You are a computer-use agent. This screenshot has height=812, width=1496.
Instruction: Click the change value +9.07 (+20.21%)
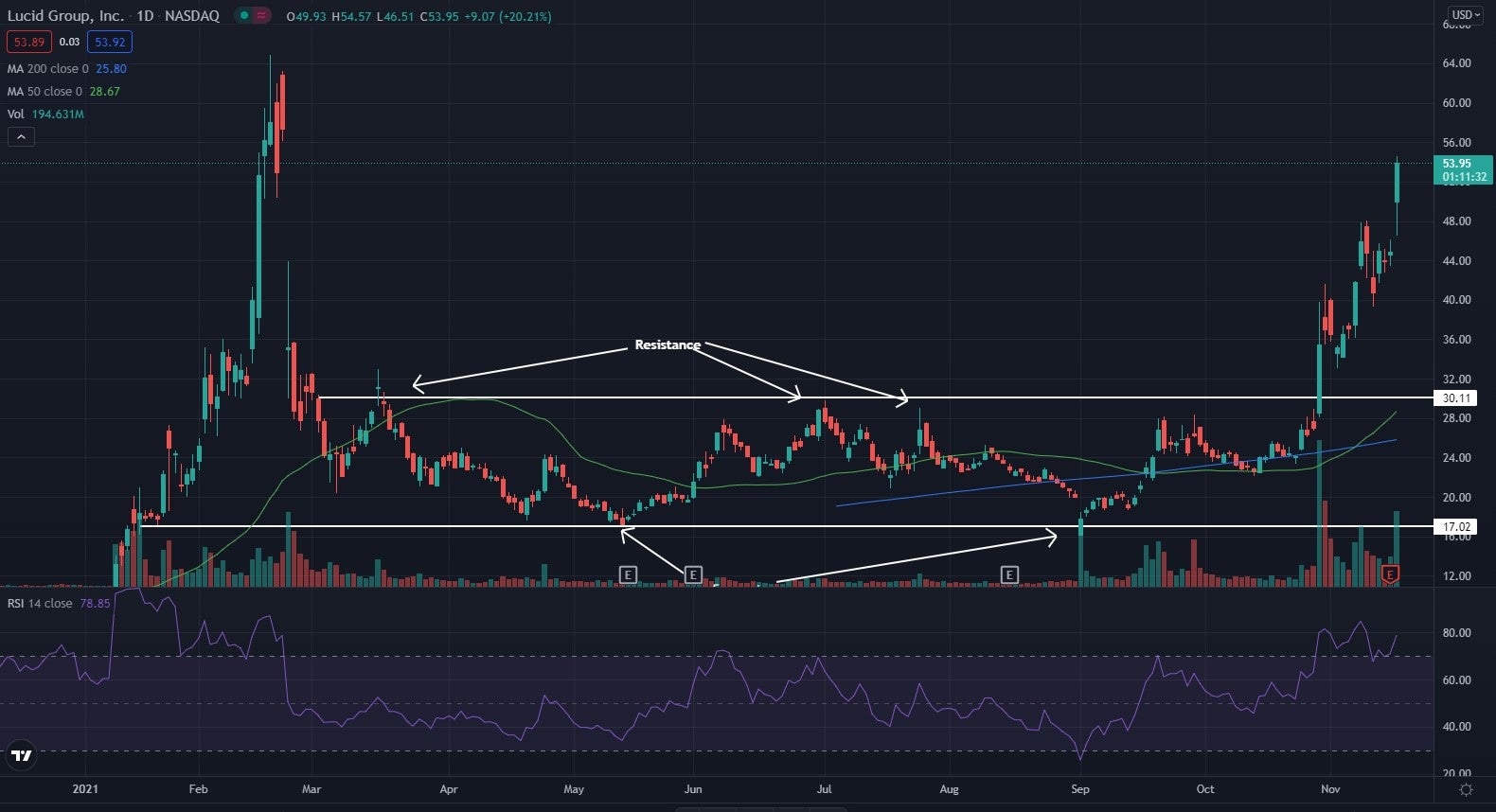[x=508, y=17]
